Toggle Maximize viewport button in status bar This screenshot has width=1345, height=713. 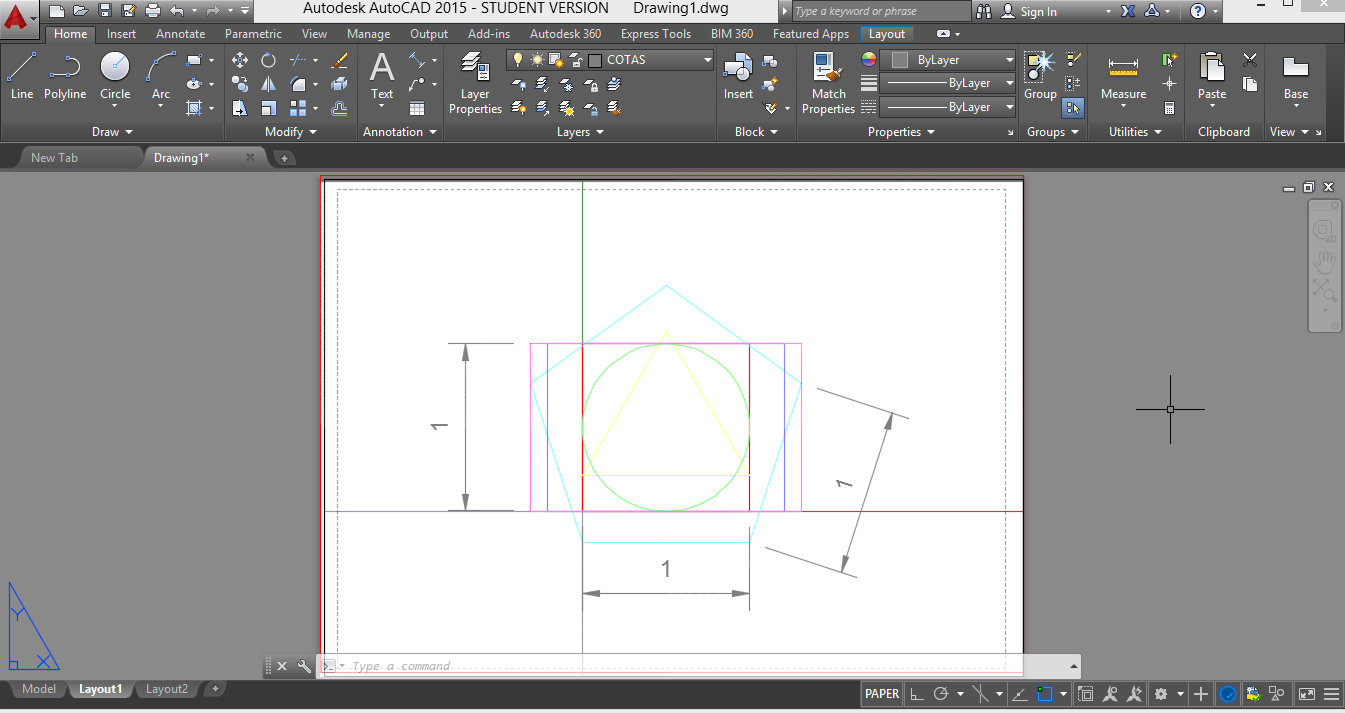tap(1085, 694)
